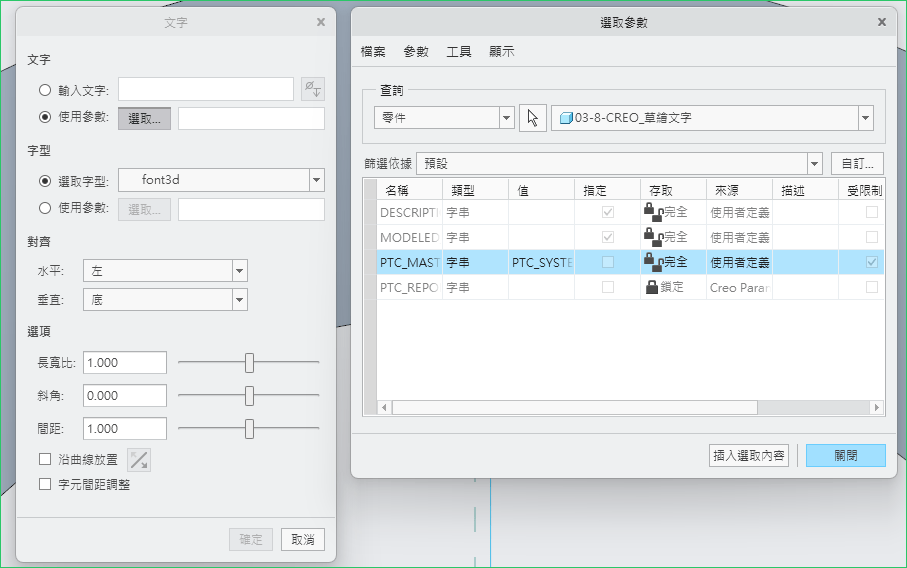This screenshot has width=907, height=568.
Task: Click the 長寬比 slider handle
Action: (249, 362)
